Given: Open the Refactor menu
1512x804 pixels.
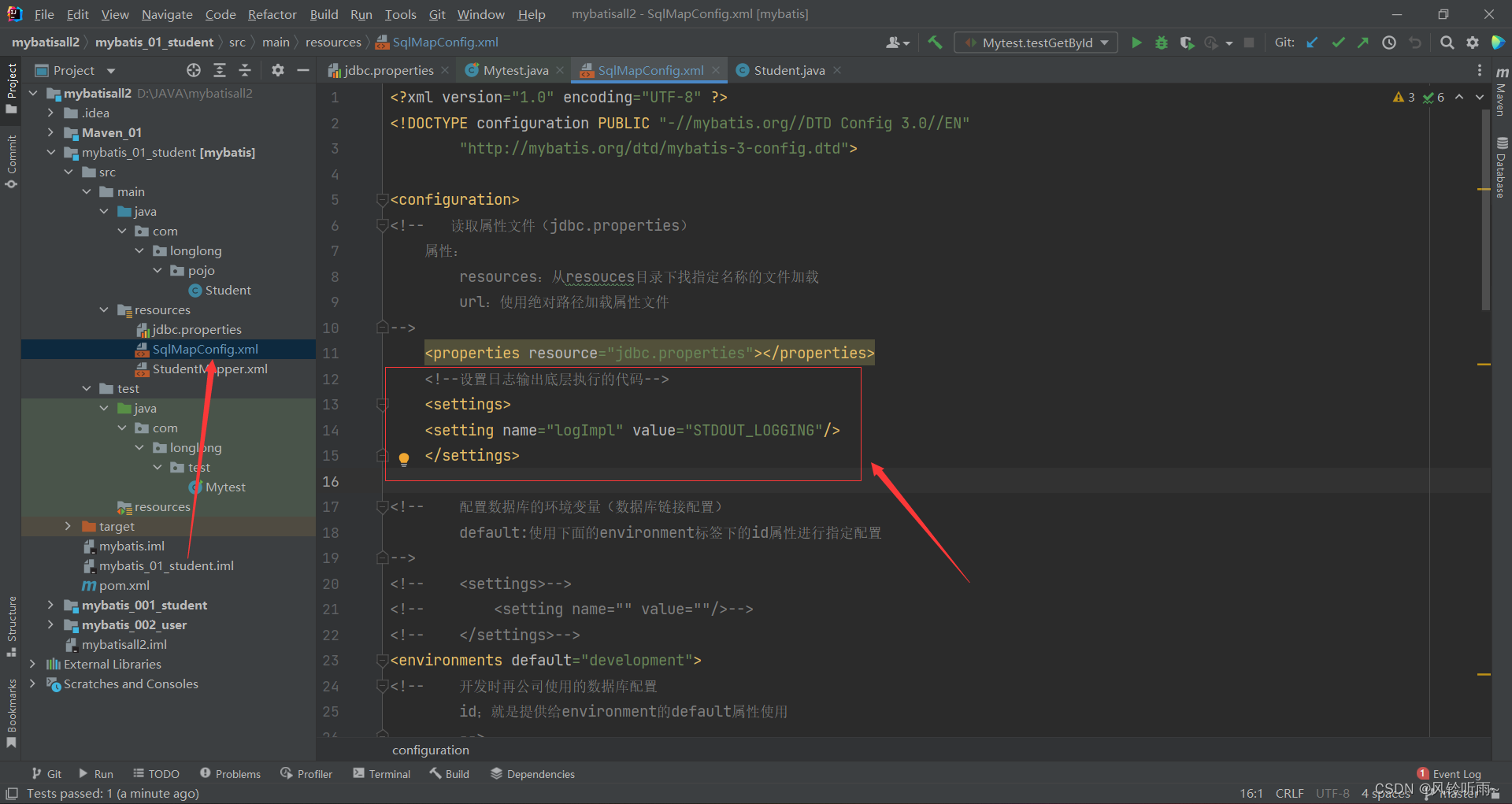Looking at the screenshot, I should pos(272,14).
